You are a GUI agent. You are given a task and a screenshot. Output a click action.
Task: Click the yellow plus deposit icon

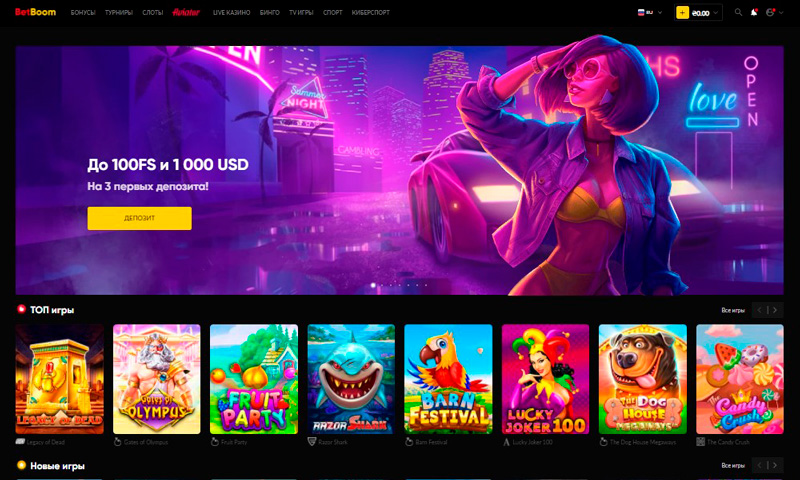682,13
